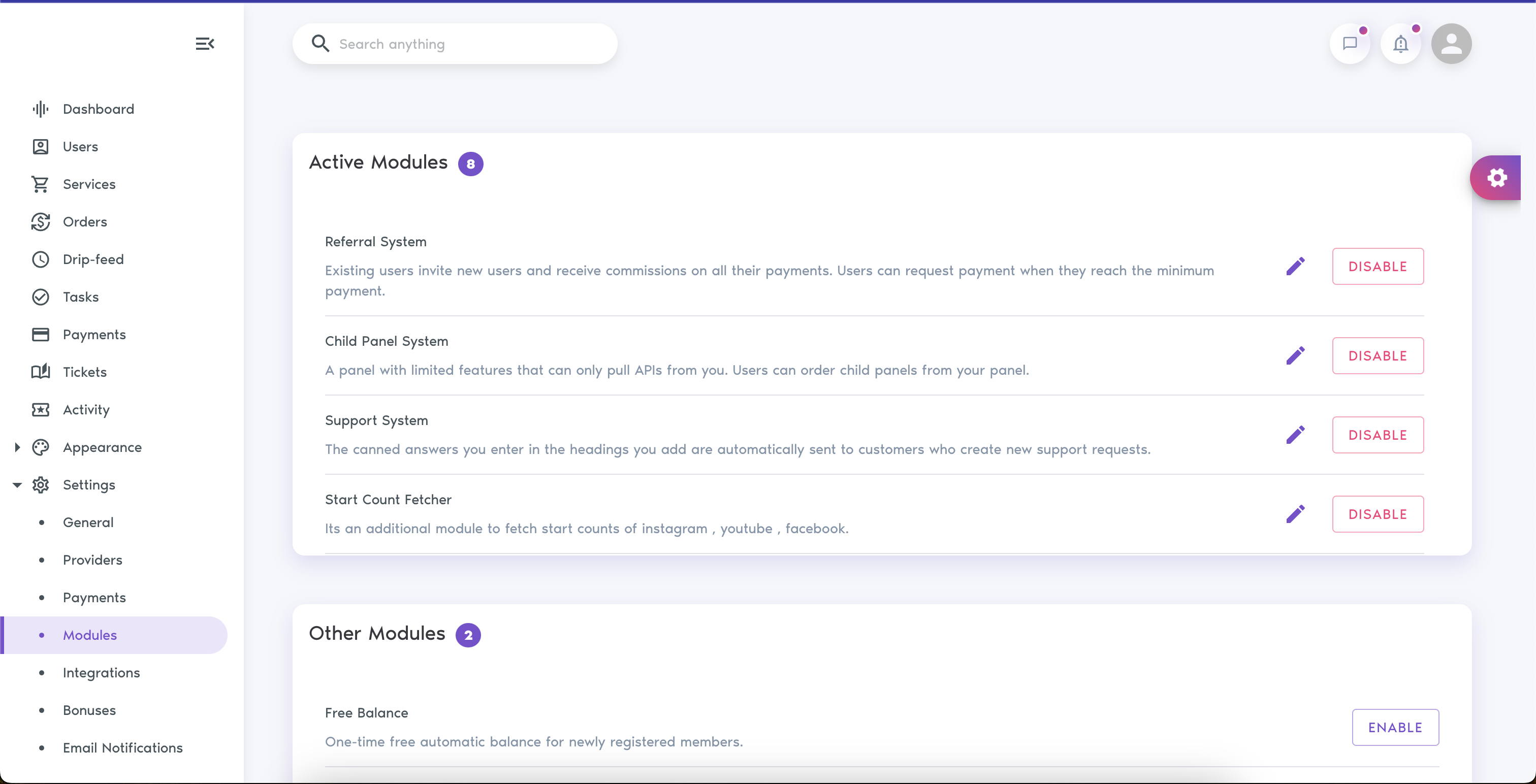The height and width of the screenshot is (784, 1536).
Task: Open the notifications bell icon
Action: [1401, 44]
